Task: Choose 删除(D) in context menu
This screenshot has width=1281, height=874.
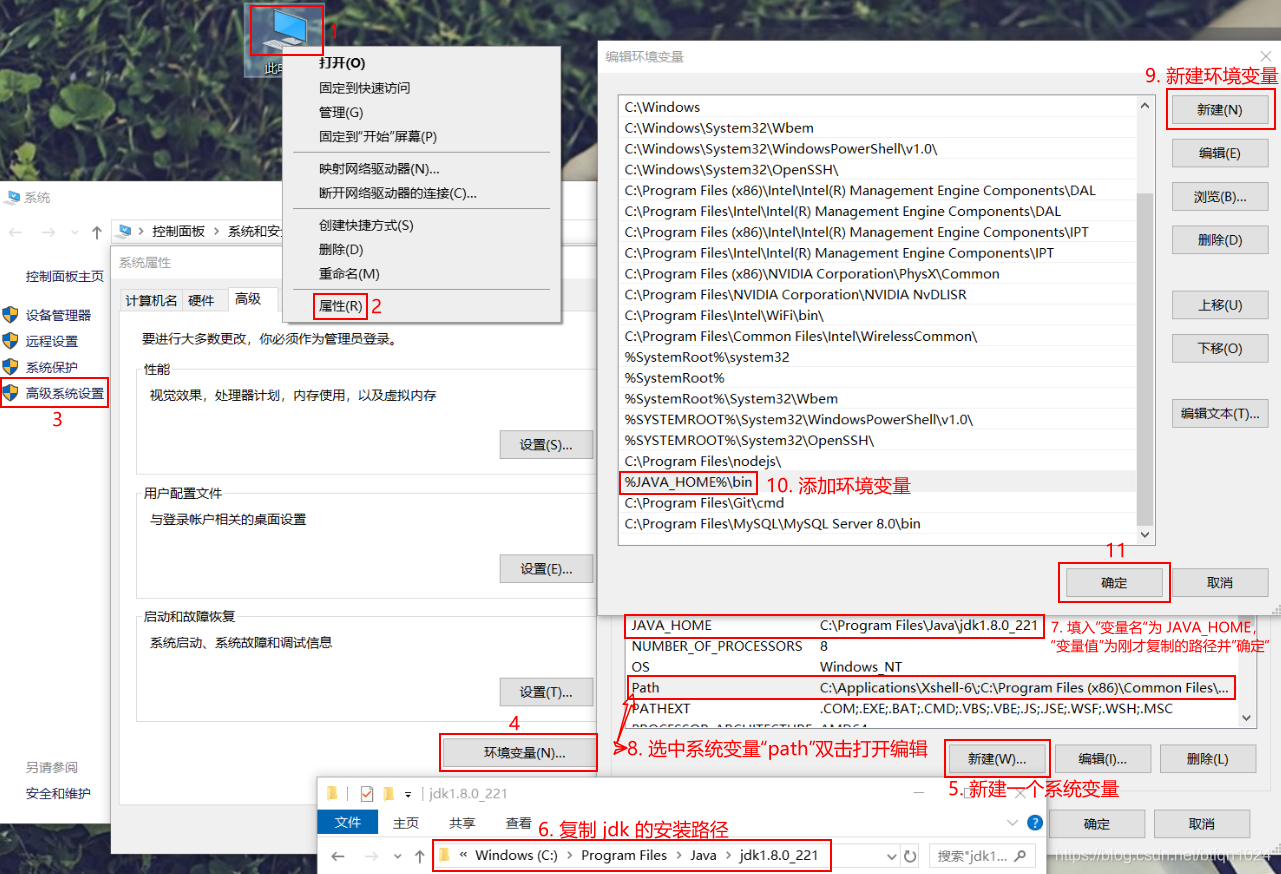Action: 341,250
